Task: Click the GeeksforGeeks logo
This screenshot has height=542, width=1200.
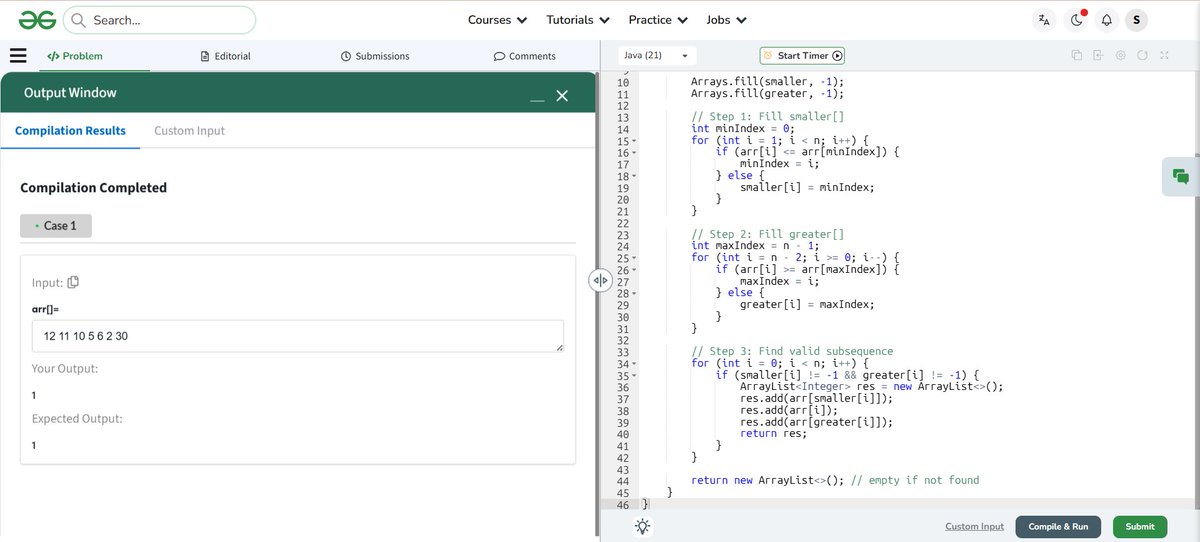Action: pos(36,20)
